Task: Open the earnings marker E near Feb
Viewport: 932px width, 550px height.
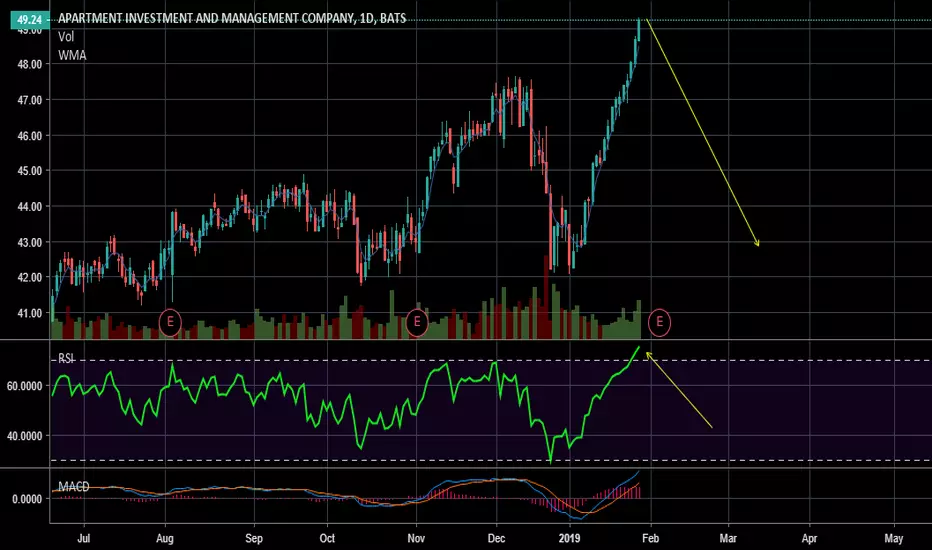Action: click(x=659, y=322)
